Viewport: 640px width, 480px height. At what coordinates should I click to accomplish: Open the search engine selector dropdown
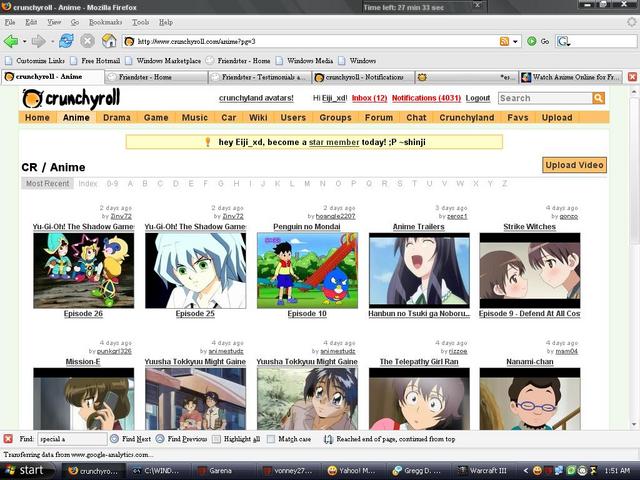coord(563,41)
